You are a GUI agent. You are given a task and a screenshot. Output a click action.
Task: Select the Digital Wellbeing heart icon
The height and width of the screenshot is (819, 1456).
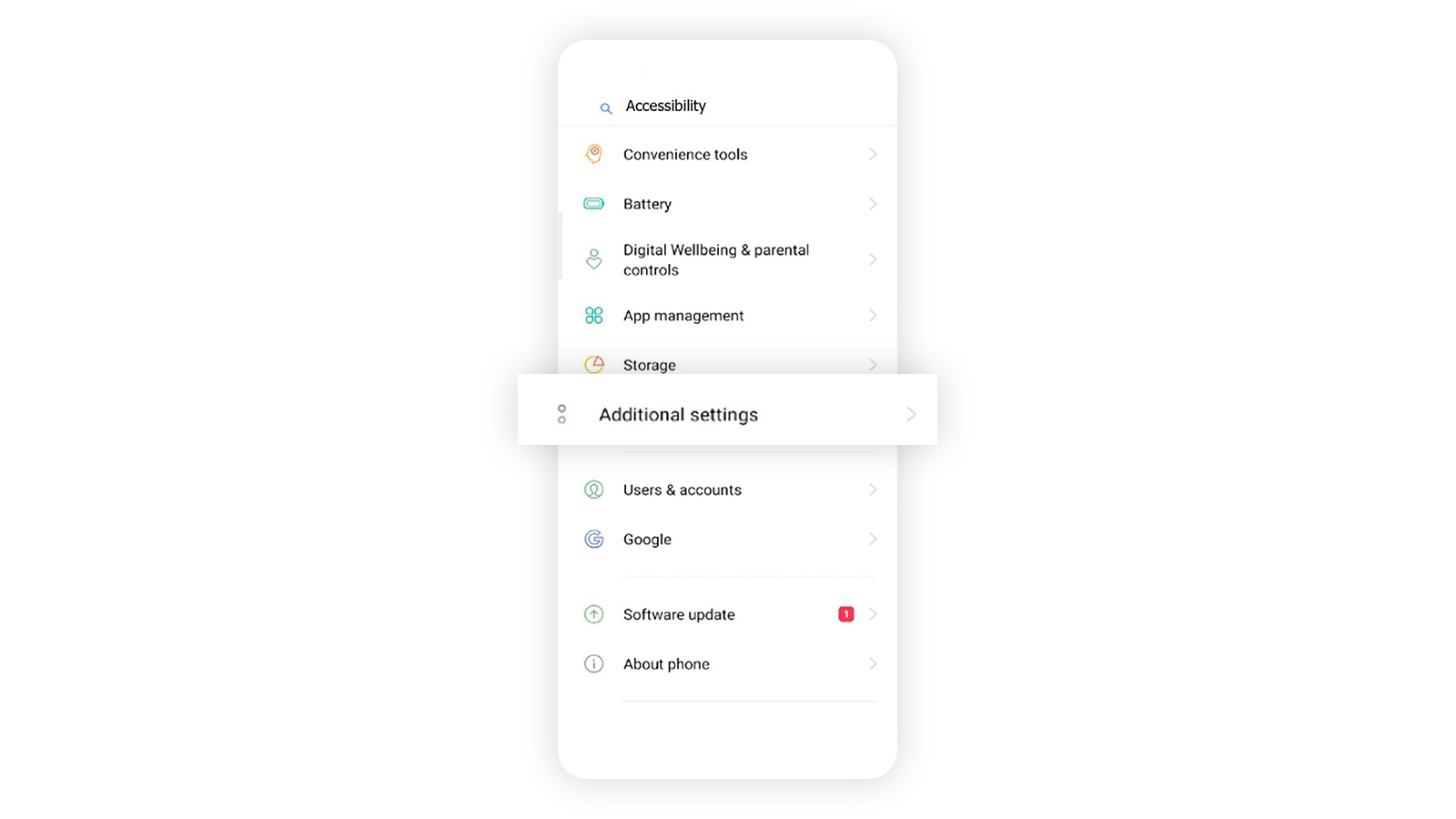click(x=593, y=259)
